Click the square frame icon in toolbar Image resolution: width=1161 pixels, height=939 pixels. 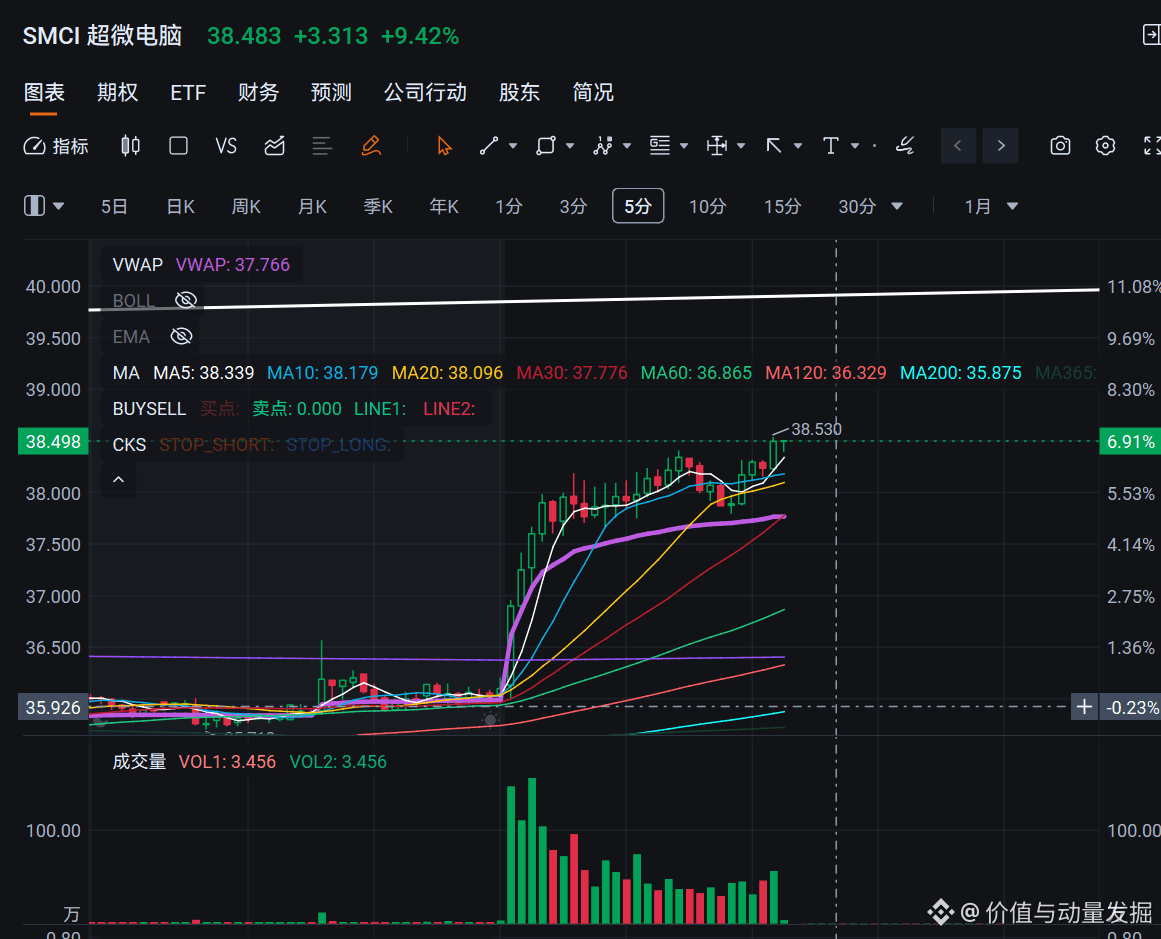(178, 146)
